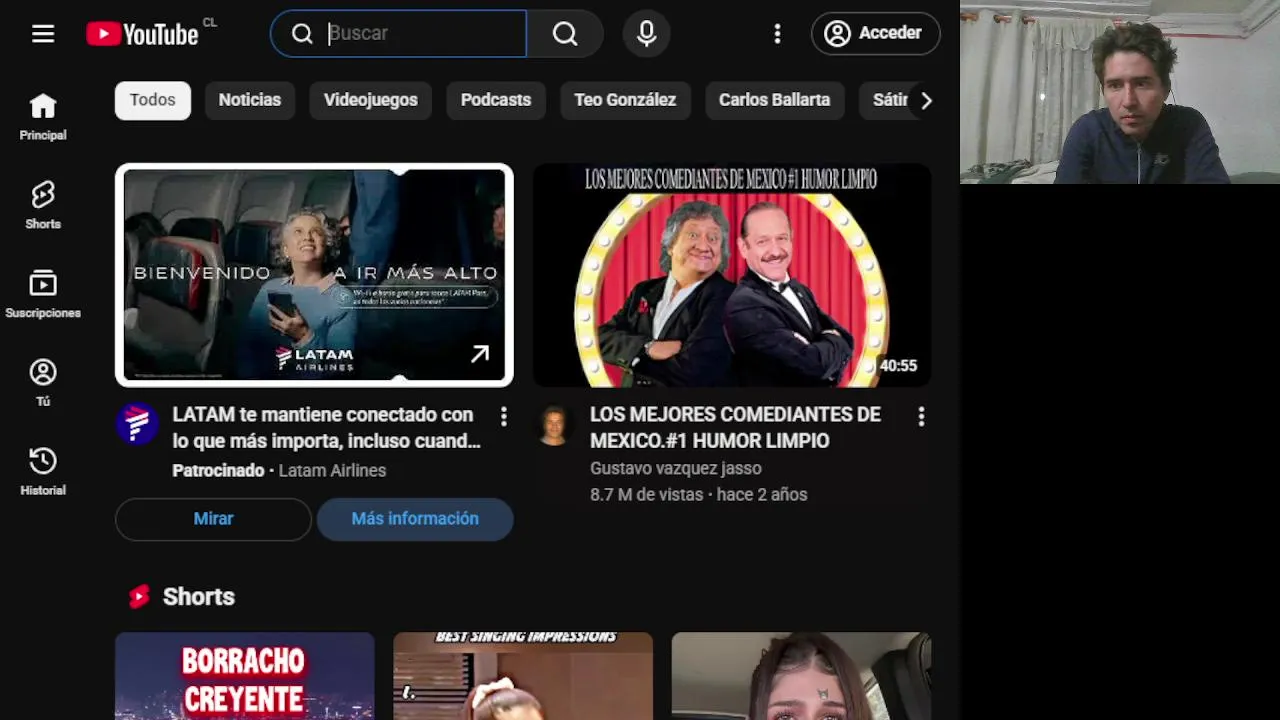Open the Tú section in sidebar
Viewport: 1280px width, 720px height.
click(43, 383)
